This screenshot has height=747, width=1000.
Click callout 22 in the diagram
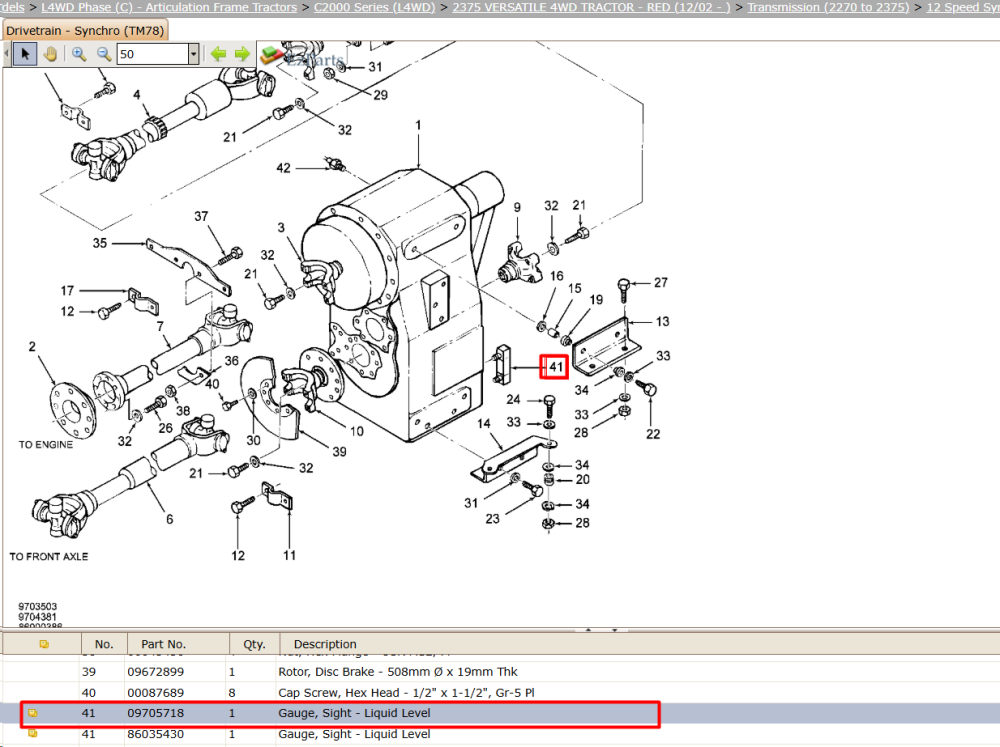point(652,434)
